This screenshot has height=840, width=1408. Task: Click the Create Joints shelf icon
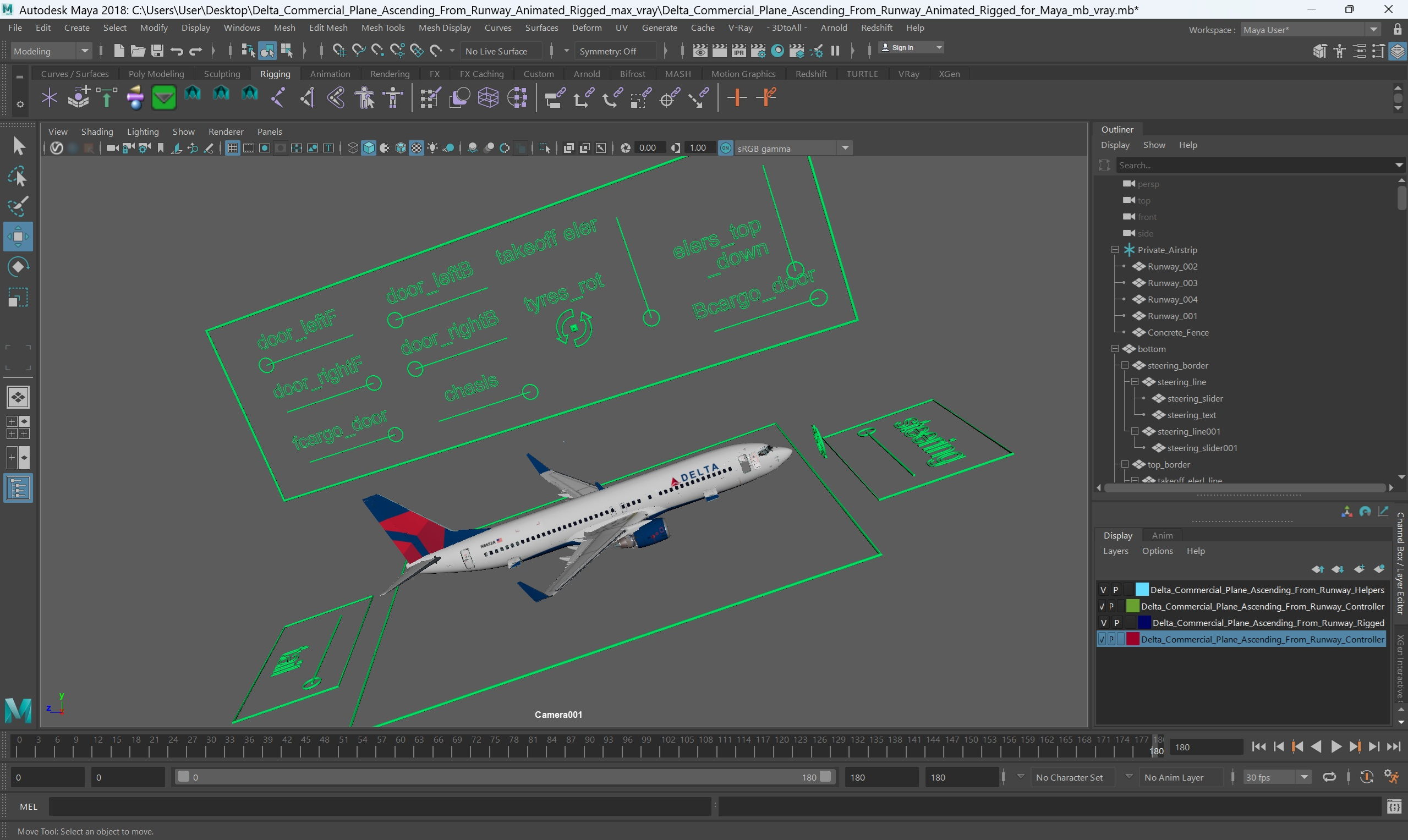click(278, 98)
